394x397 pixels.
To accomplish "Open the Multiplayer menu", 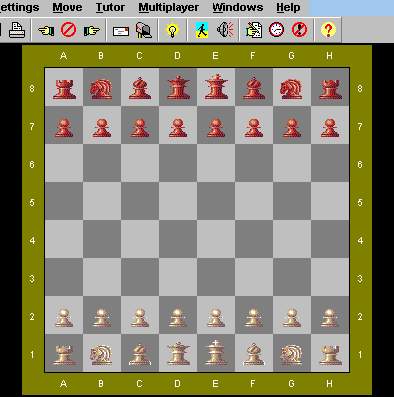I will pos(169,7).
